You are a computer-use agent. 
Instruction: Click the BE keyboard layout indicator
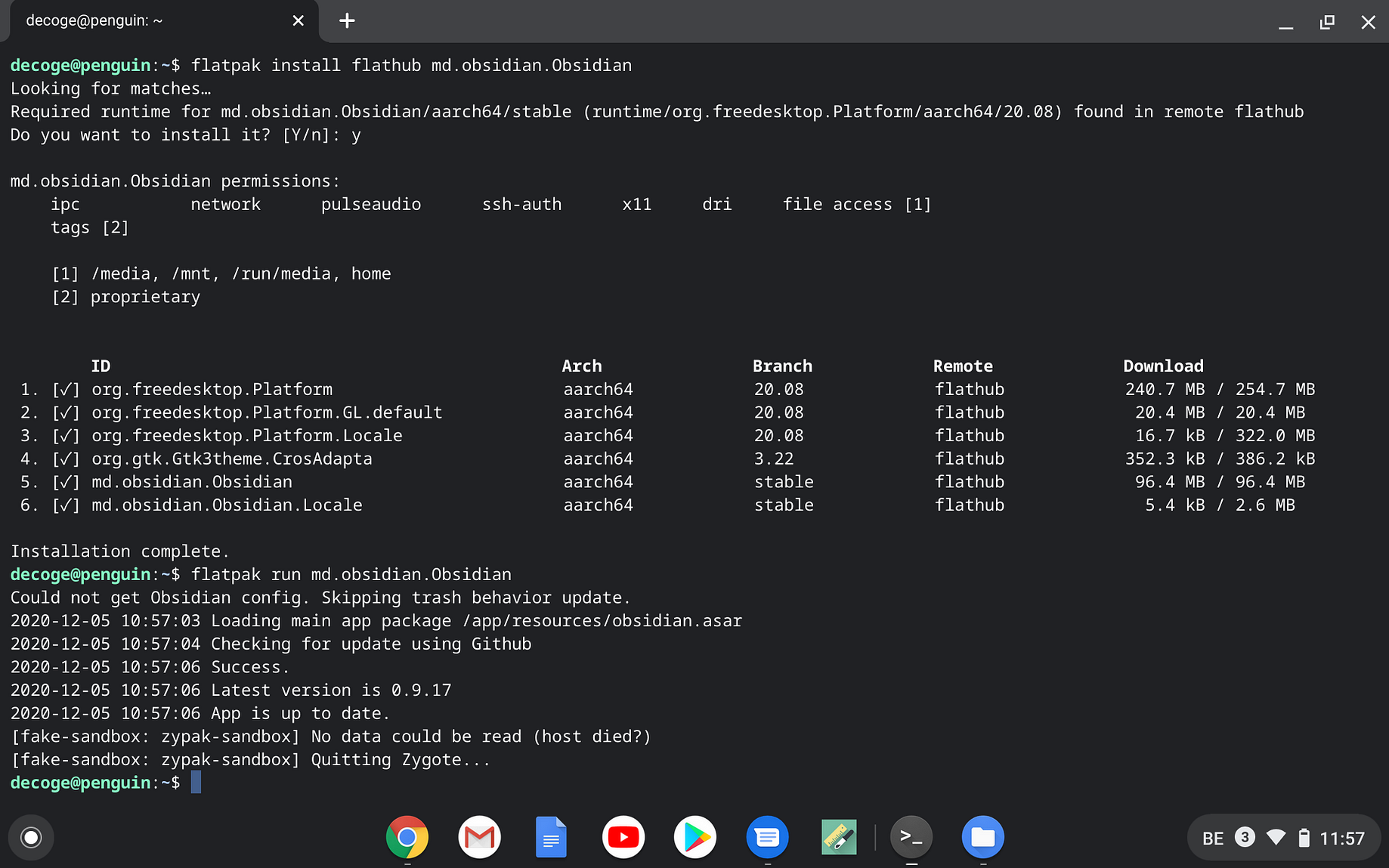pos(1212,839)
